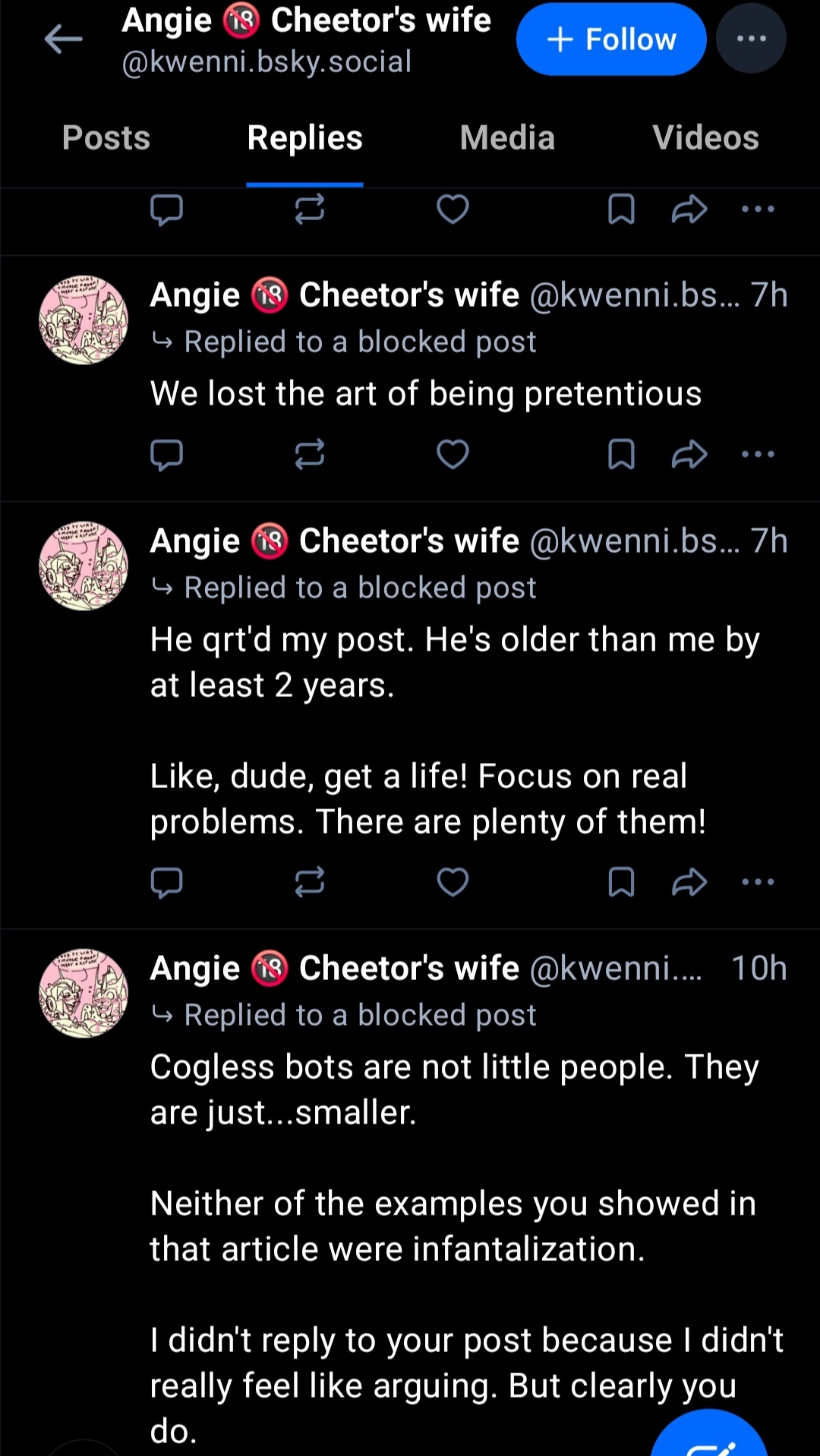This screenshot has width=820, height=1456.
Task: Like the "We lost the art" reply
Action: click(453, 455)
